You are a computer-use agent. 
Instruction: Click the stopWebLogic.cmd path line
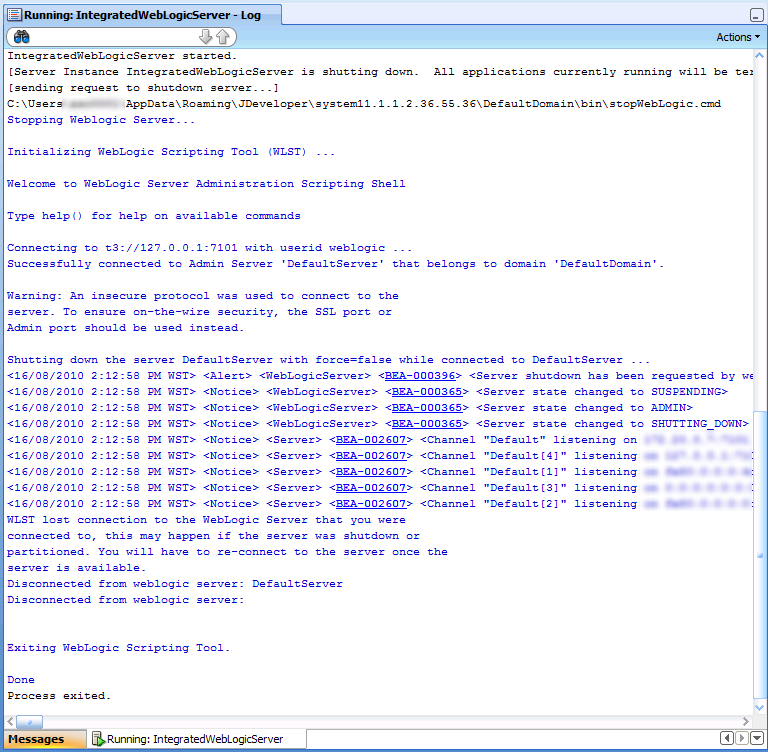click(364, 104)
